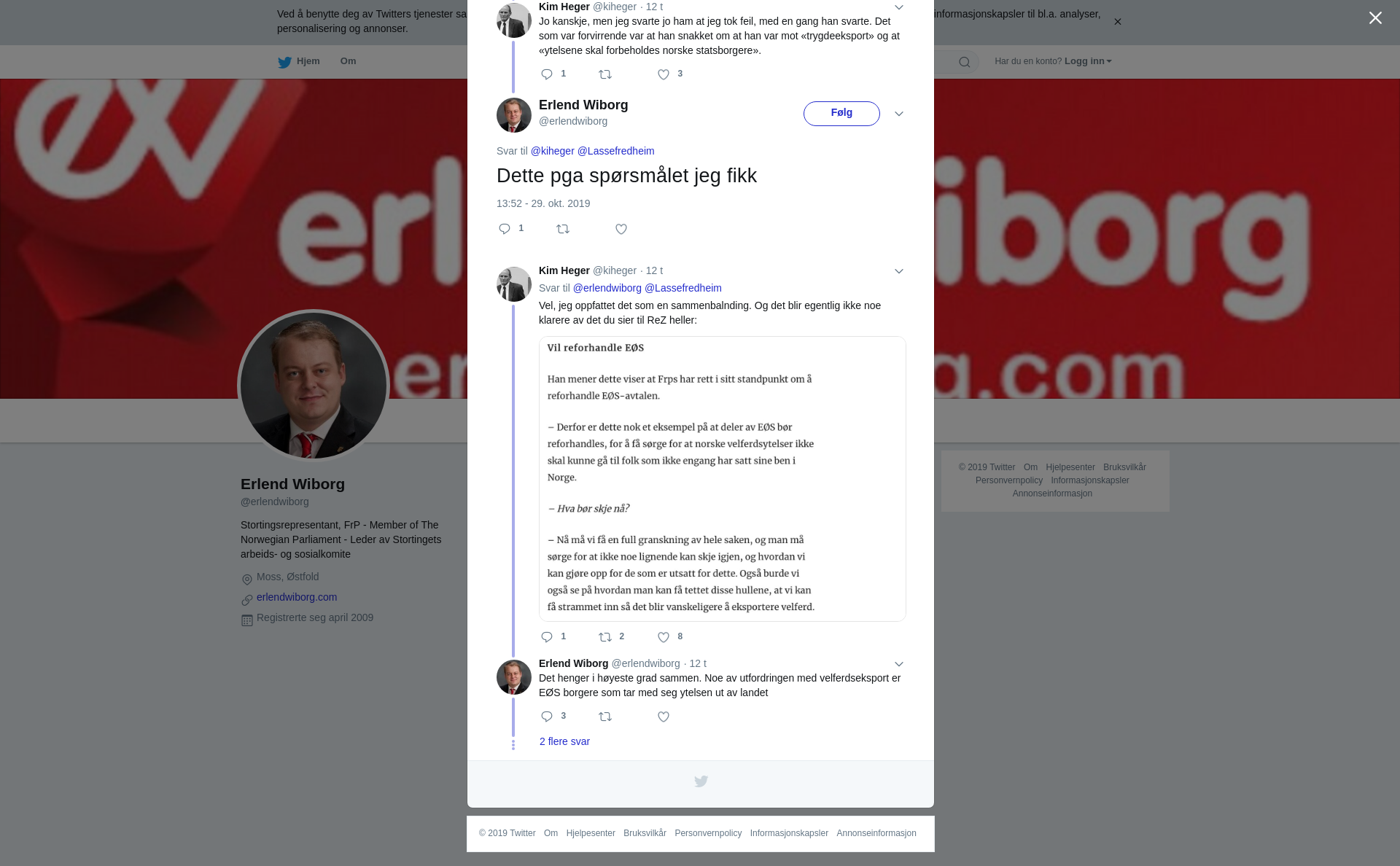Click the search magnifier icon in top bar
Viewport: 1400px width, 866px height.
tap(965, 62)
